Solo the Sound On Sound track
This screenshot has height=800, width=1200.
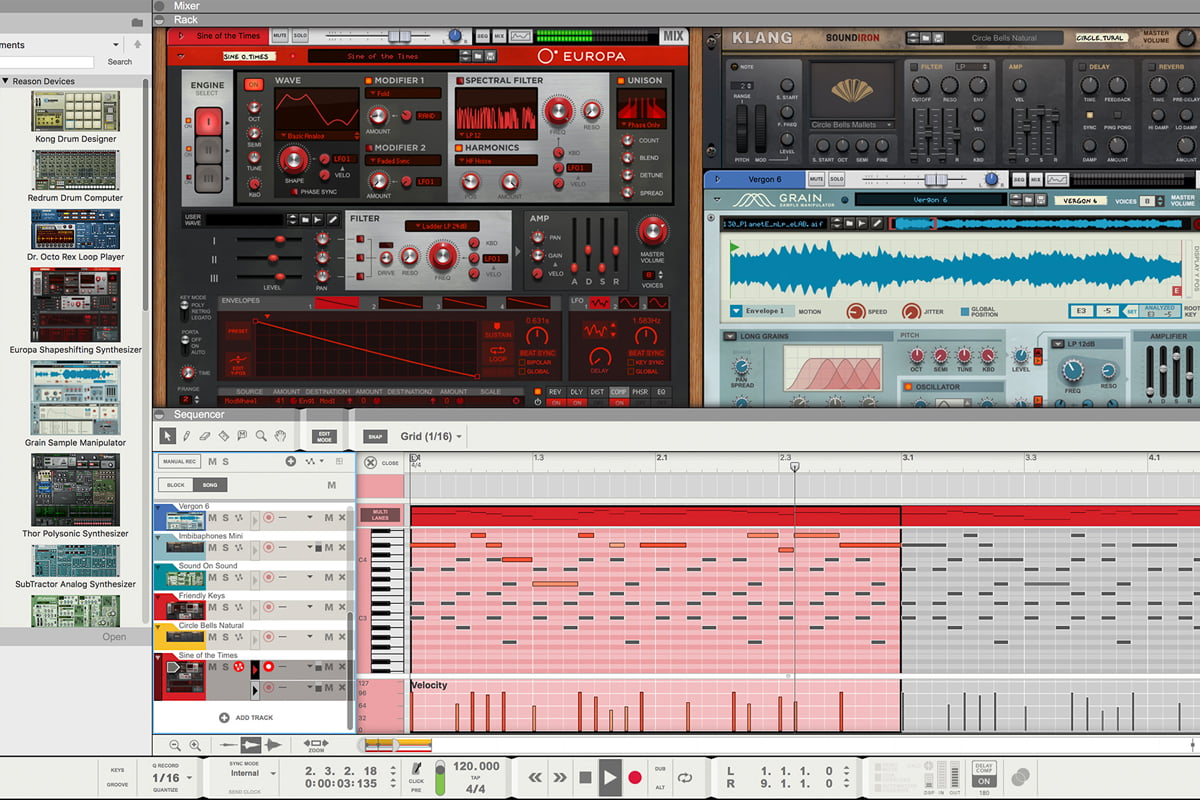pyautogui.click(x=225, y=577)
